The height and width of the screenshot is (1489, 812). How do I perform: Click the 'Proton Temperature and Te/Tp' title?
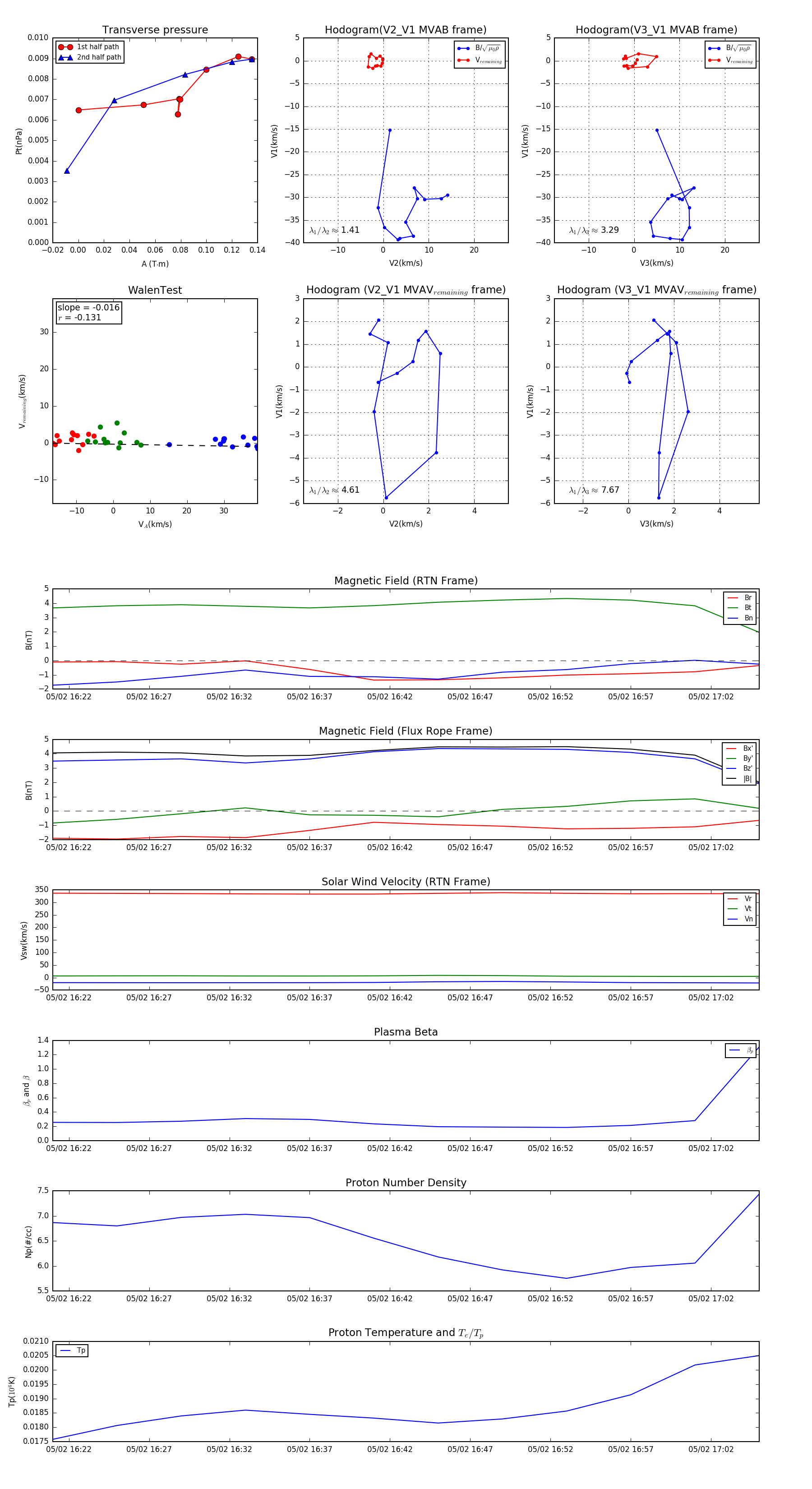click(406, 1333)
